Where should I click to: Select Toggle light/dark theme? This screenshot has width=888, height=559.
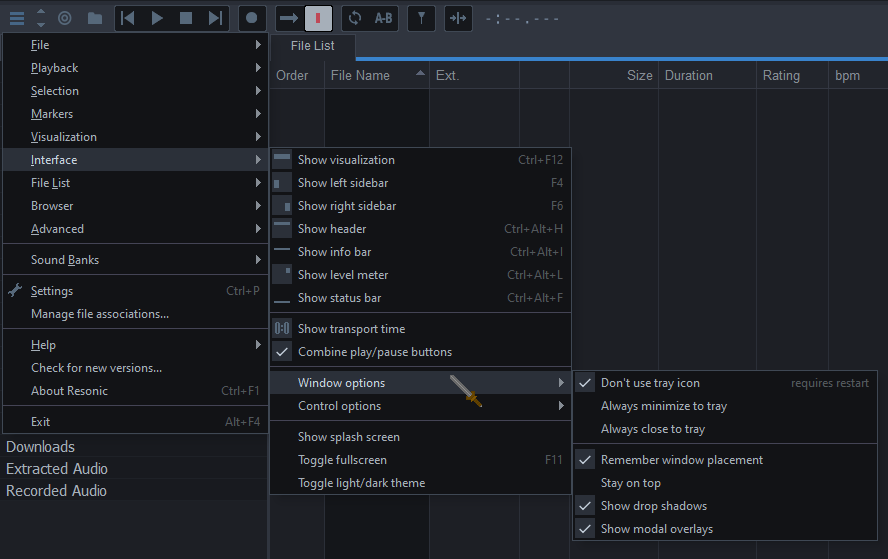click(361, 483)
